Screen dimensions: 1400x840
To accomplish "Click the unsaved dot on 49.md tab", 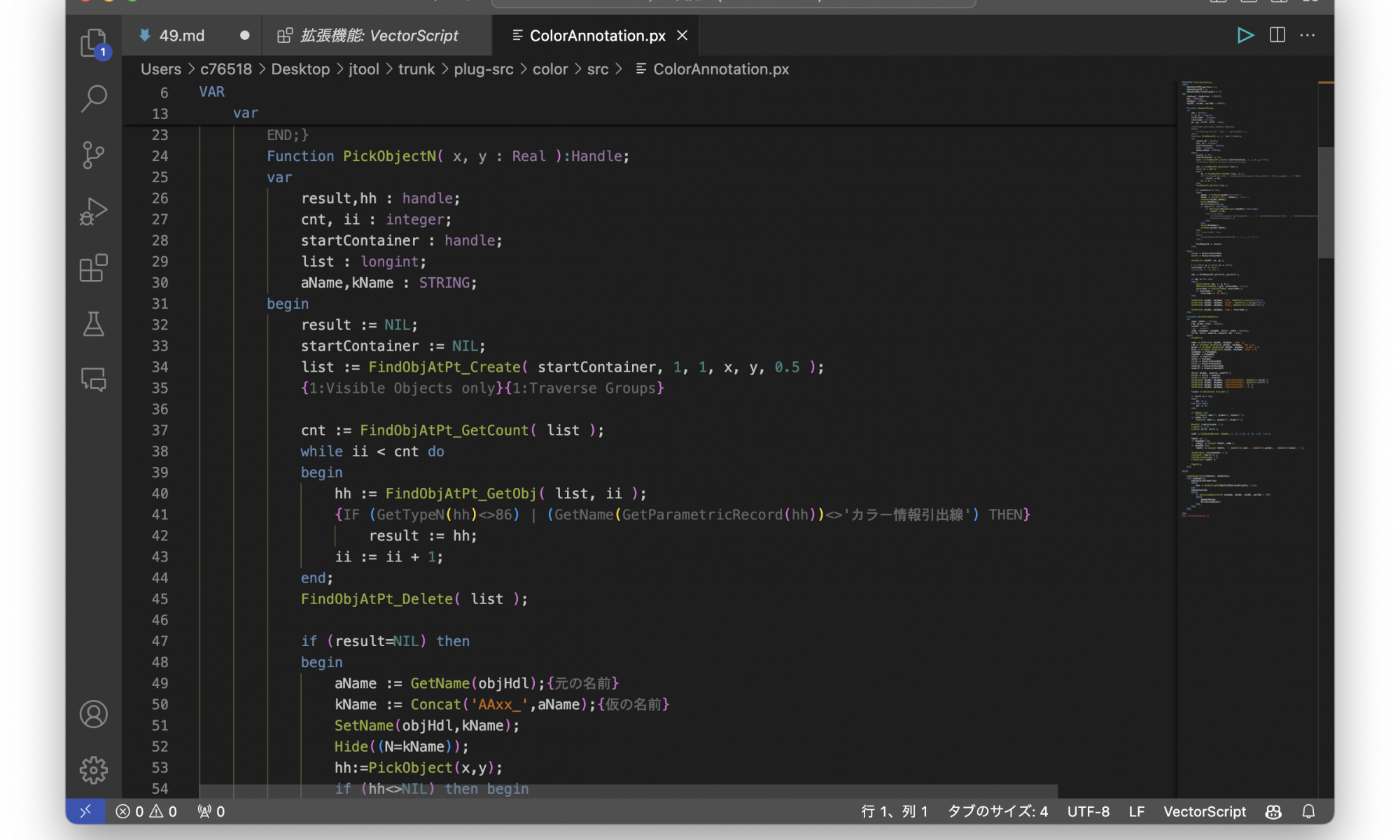I will 244,35.
